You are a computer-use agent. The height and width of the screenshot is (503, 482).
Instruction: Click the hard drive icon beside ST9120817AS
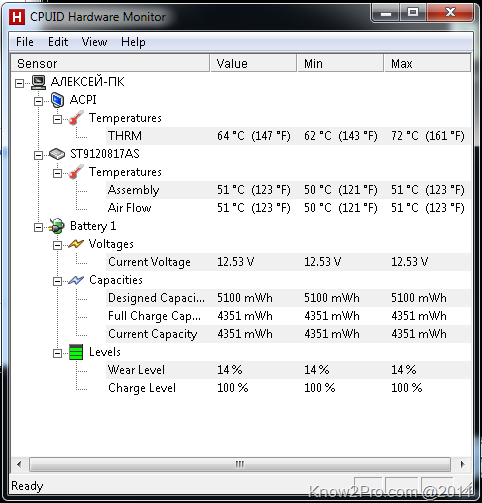[57, 154]
